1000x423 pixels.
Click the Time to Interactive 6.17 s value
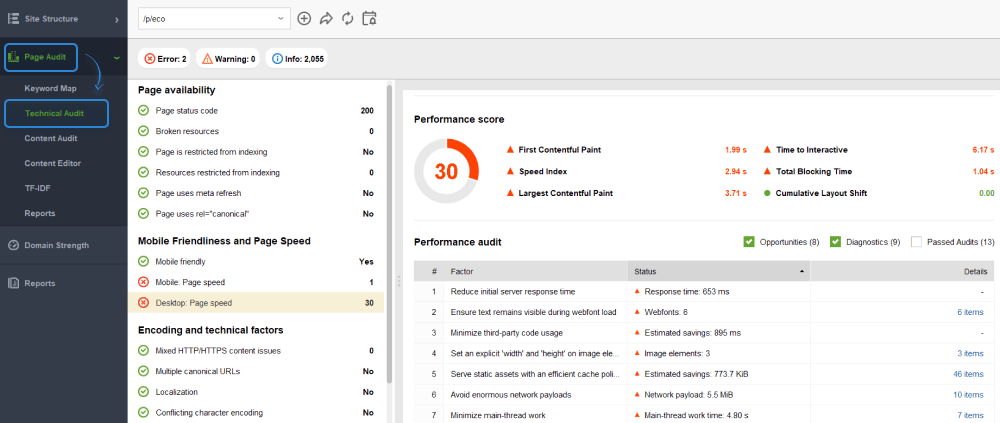coord(983,150)
